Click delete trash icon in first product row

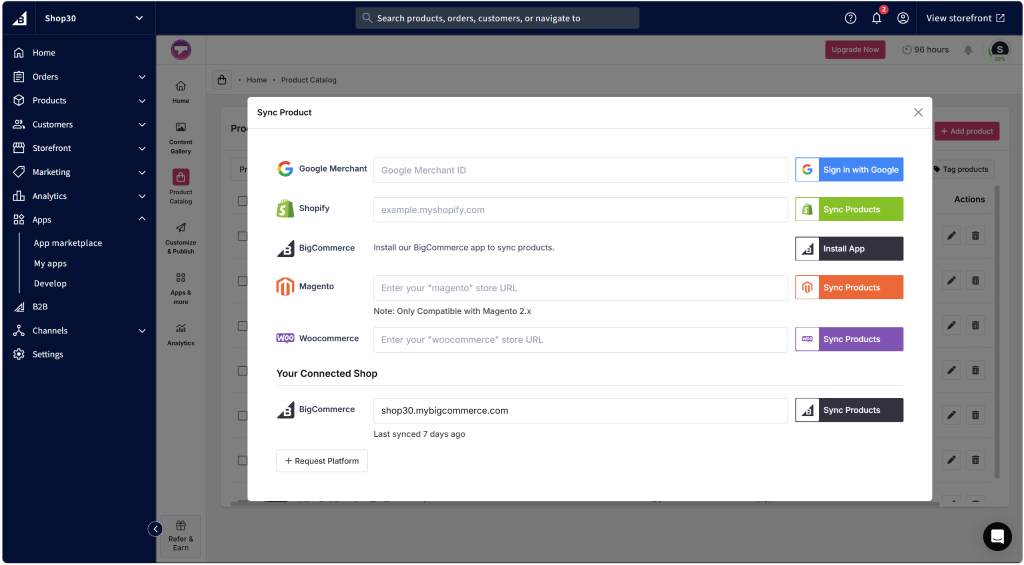coord(976,236)
